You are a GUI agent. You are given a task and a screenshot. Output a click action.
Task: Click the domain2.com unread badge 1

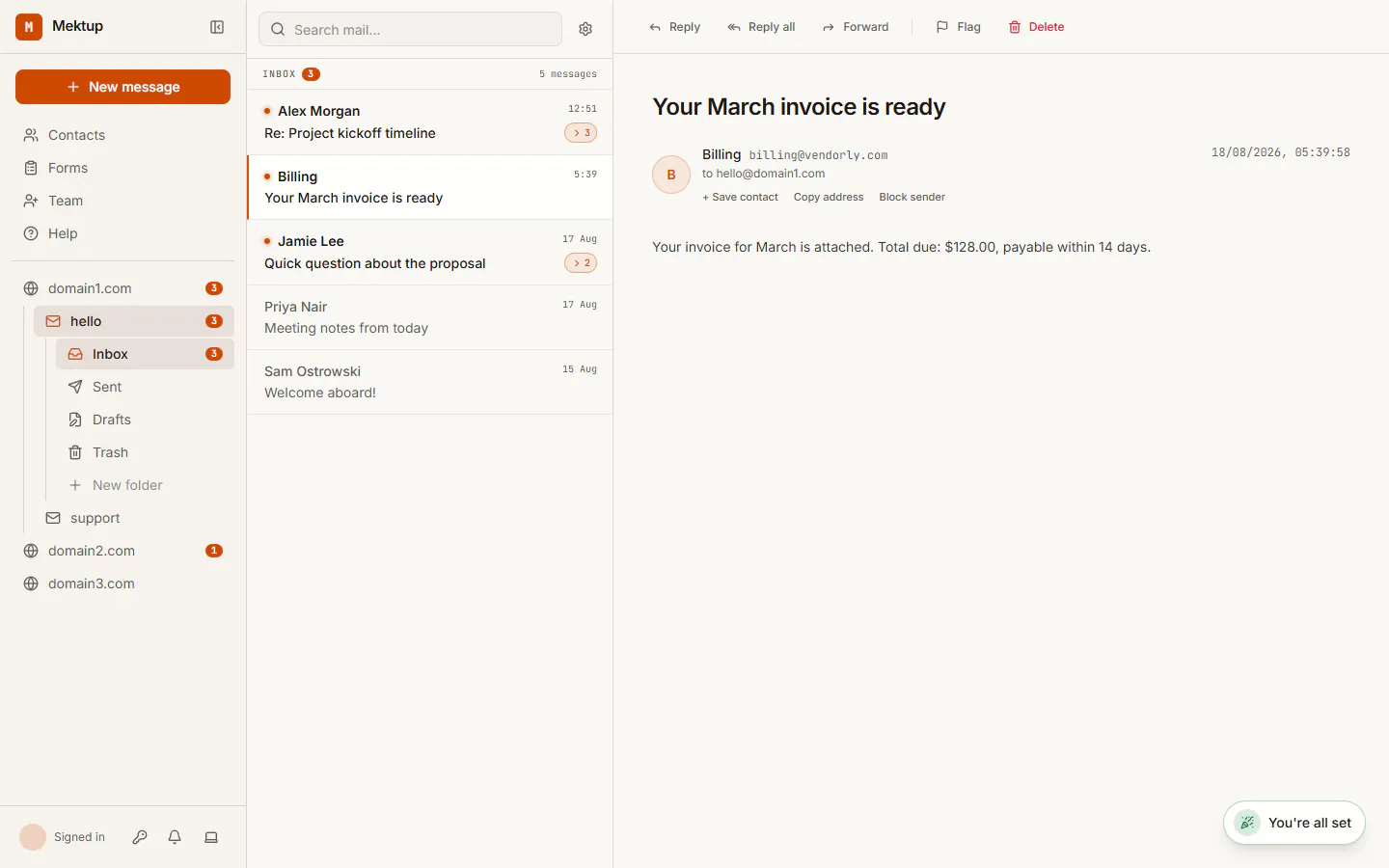point(214,551)
